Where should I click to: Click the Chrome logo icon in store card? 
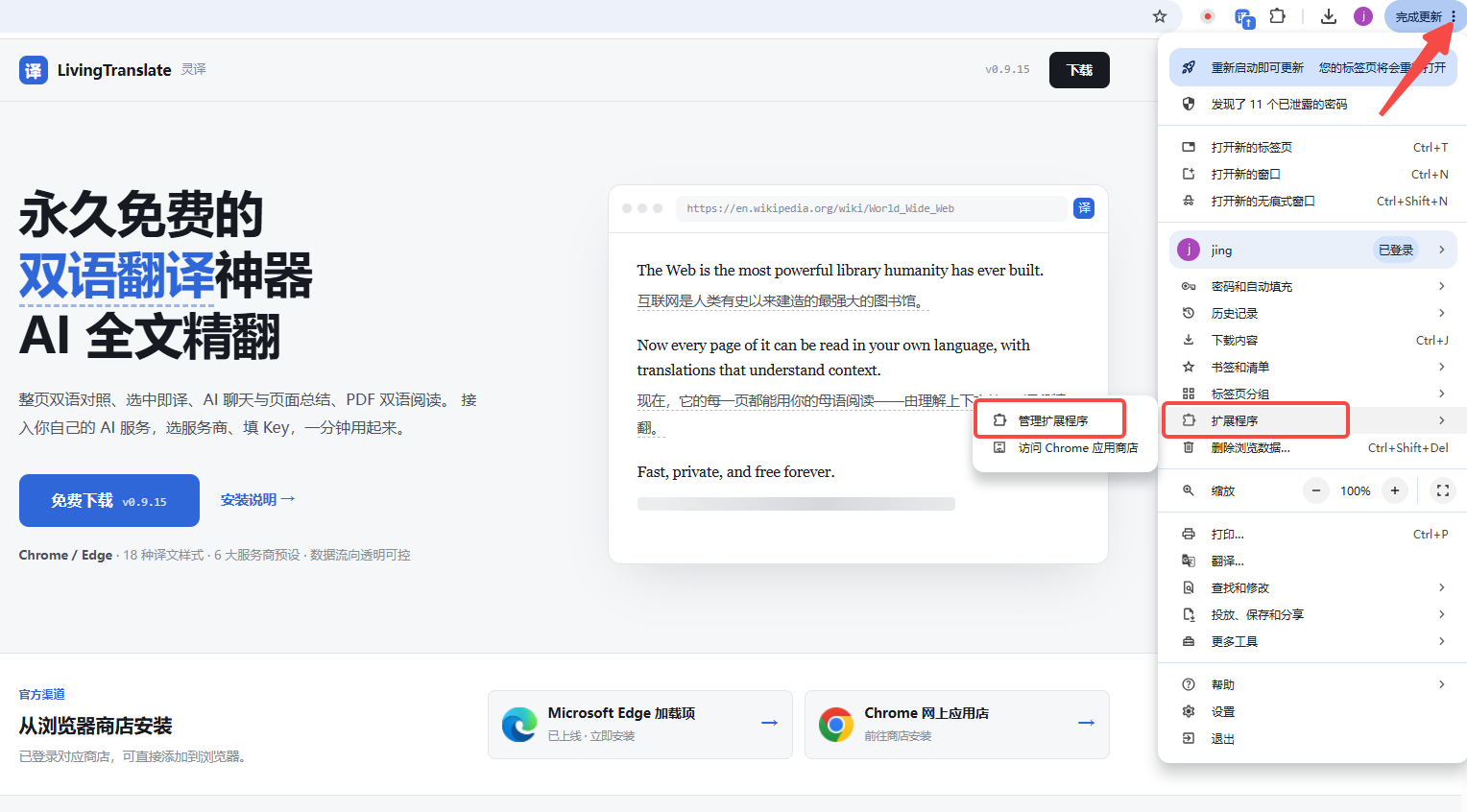tap(836, 725)
